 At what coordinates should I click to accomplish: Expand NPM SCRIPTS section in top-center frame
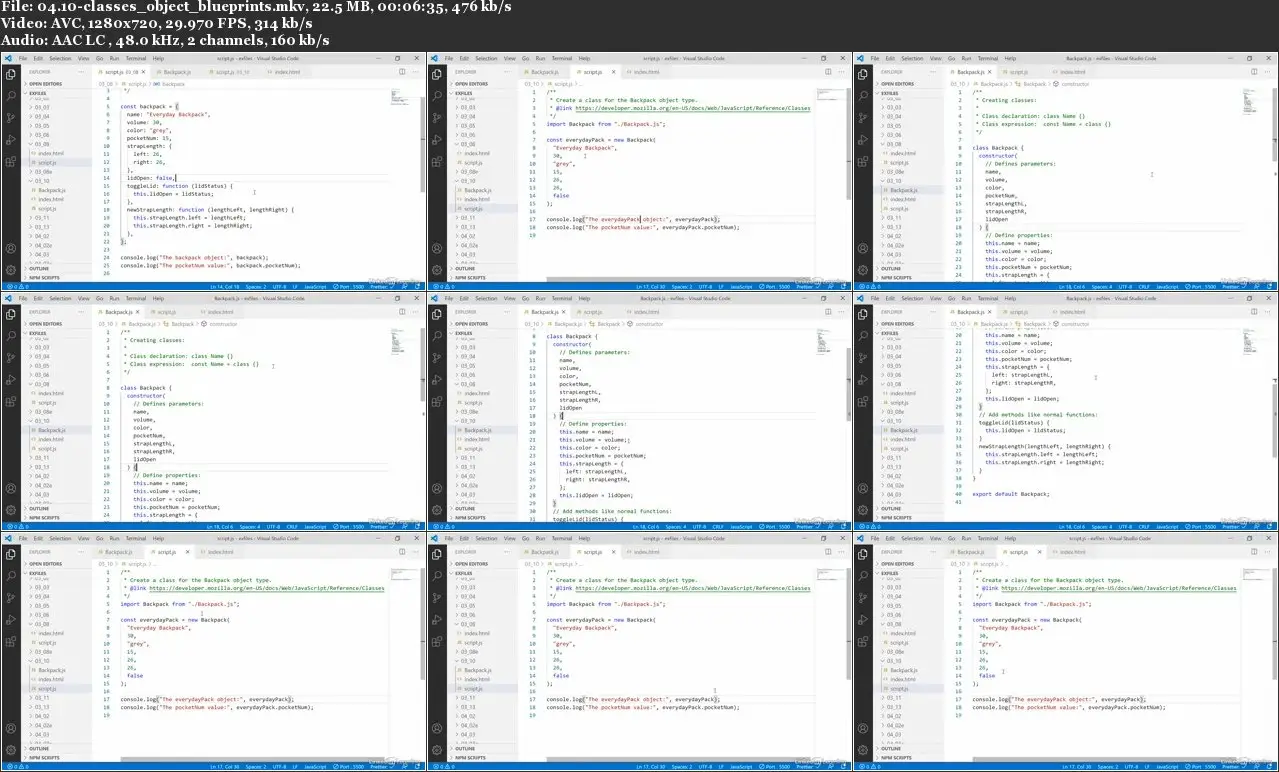coord(469,278)
